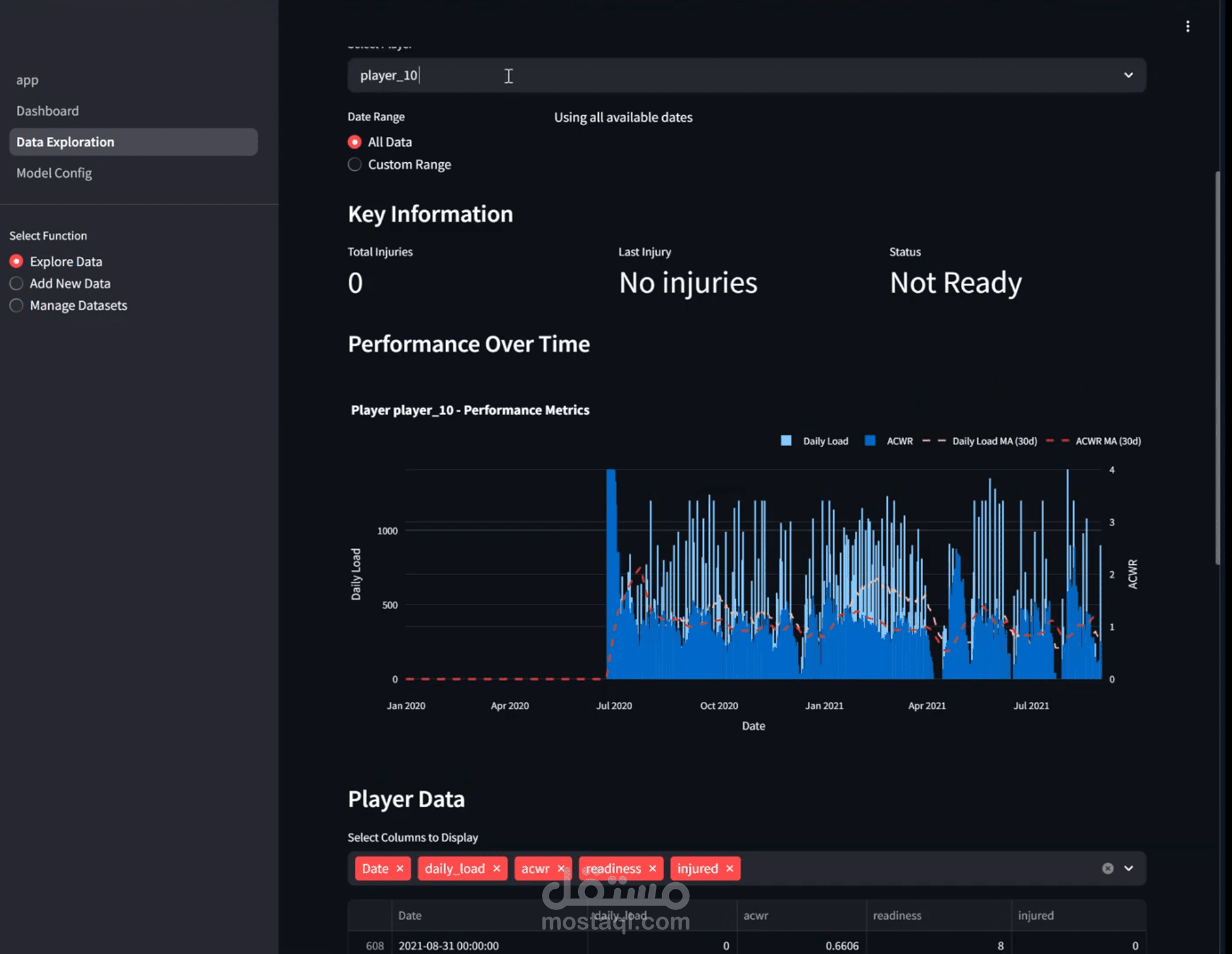Expand the columns multiselect dropdown arrow
This screenshot has height=954, width=1232.
[1129, 868]
